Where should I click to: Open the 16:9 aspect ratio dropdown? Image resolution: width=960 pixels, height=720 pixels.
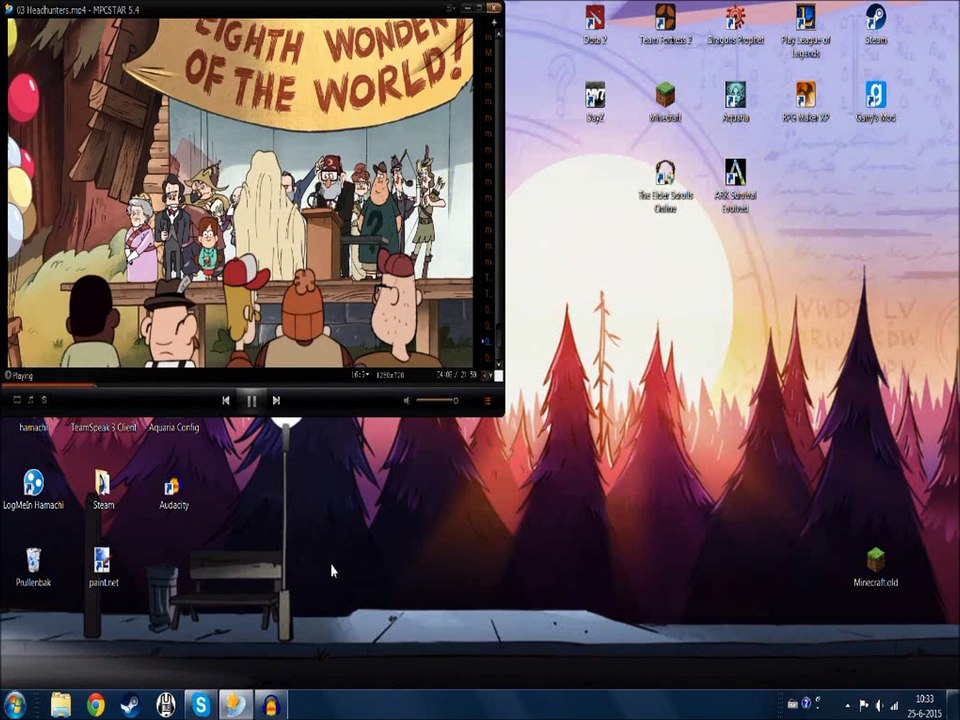tap(360, 374)
